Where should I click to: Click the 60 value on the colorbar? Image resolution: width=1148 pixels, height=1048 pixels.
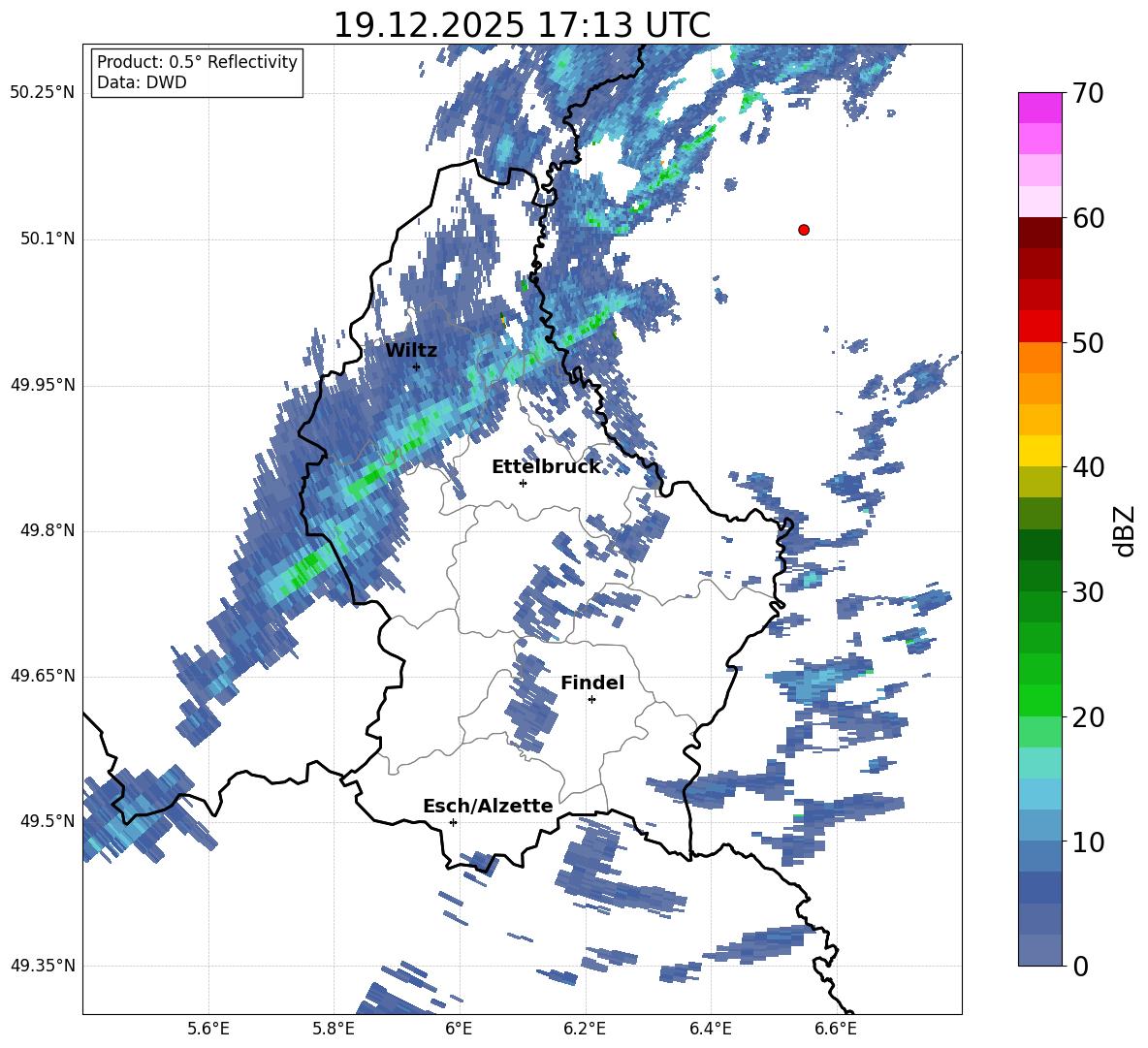coord(1087,218)
